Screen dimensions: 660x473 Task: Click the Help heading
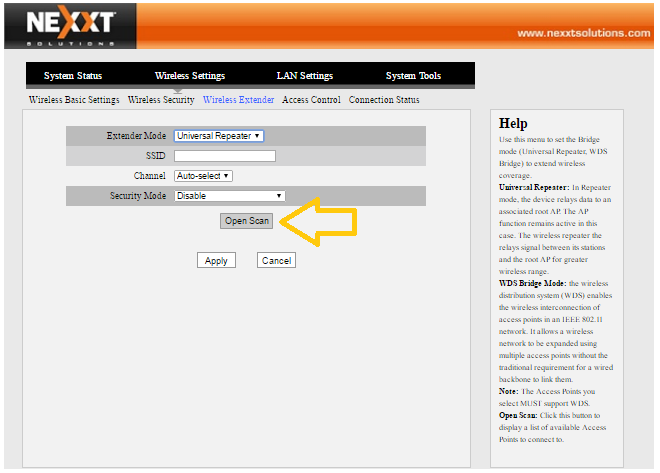(x=513, y=123)
